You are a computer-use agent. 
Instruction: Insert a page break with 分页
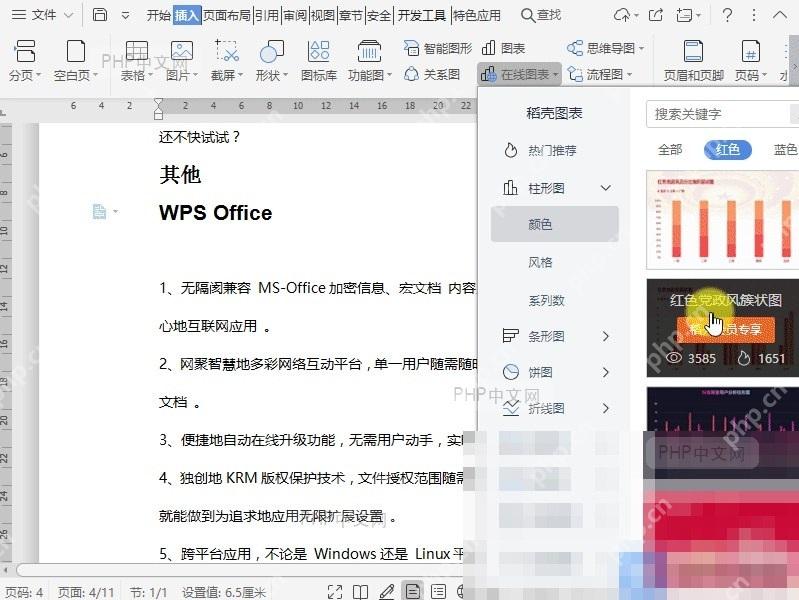[24, 61]
